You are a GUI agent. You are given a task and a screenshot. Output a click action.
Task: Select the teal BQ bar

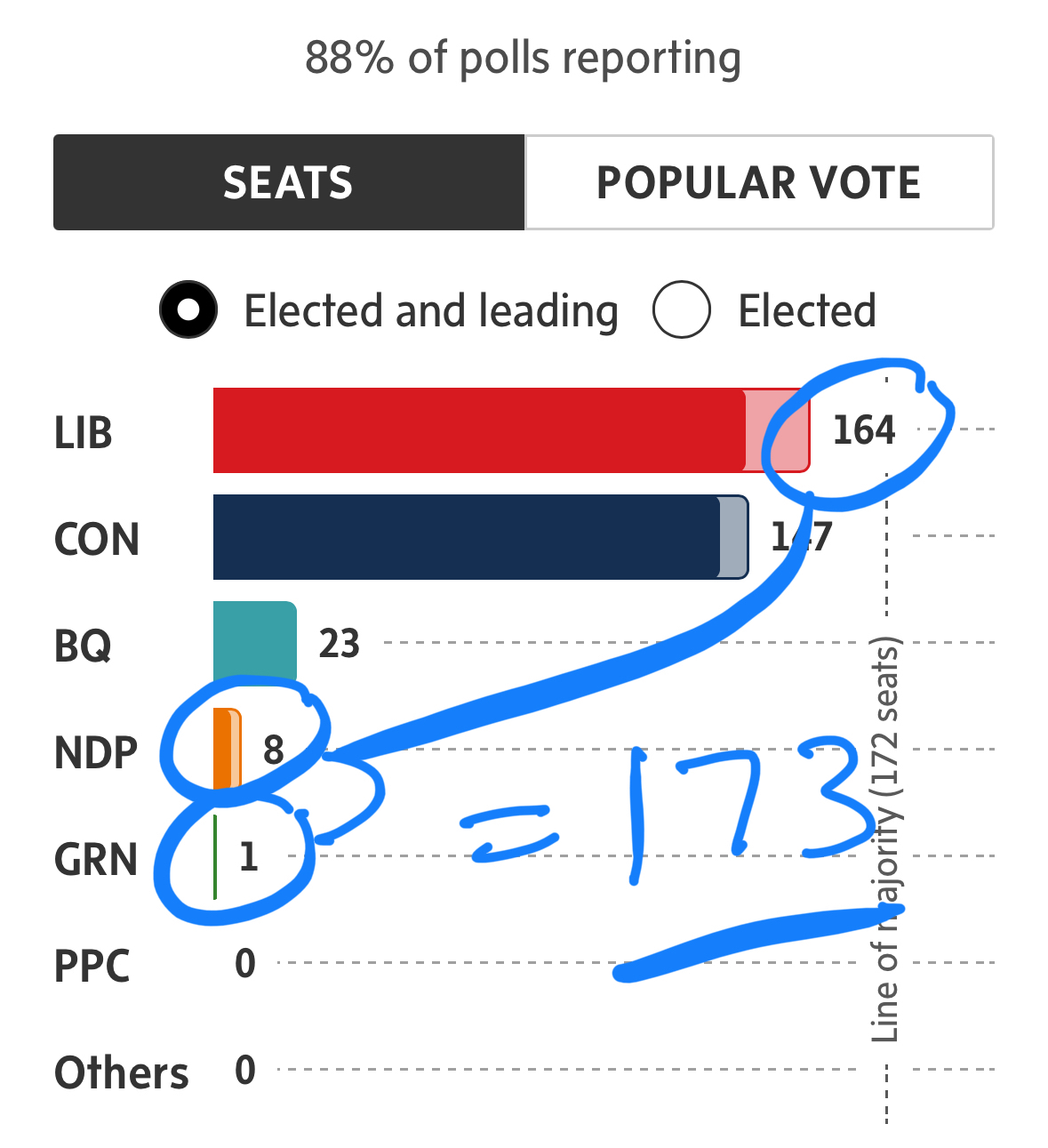click(x=254, y=642)
